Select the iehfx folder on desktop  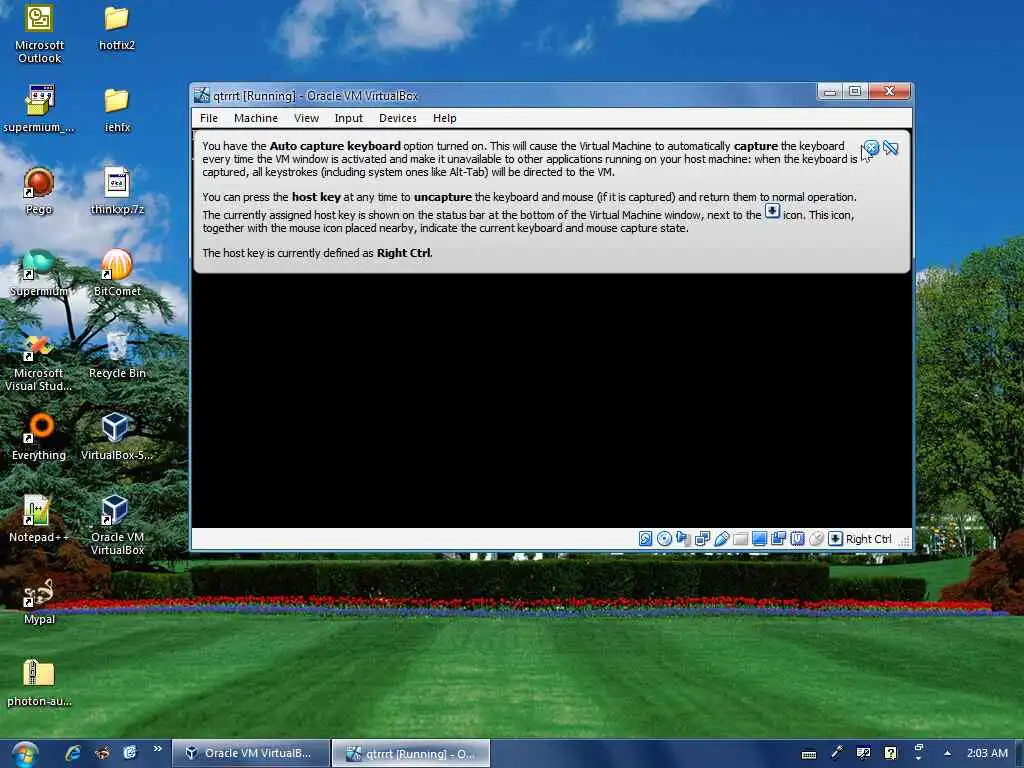tap(117, 111)
